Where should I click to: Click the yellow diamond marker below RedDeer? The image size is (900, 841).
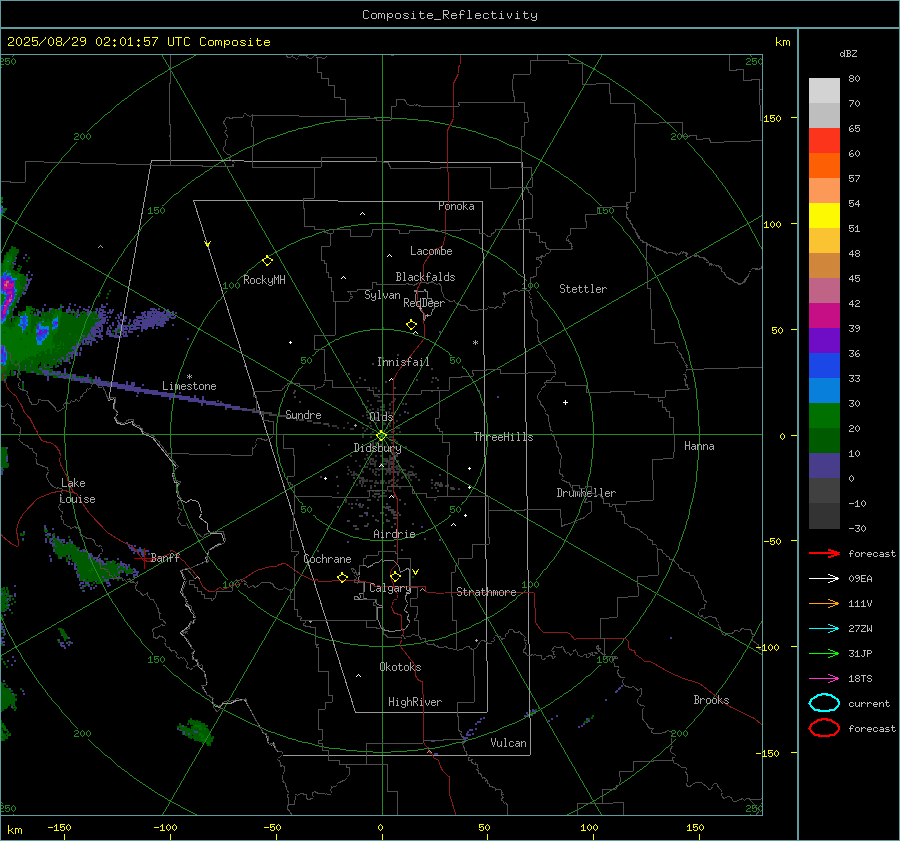click(x=412, y=325)
